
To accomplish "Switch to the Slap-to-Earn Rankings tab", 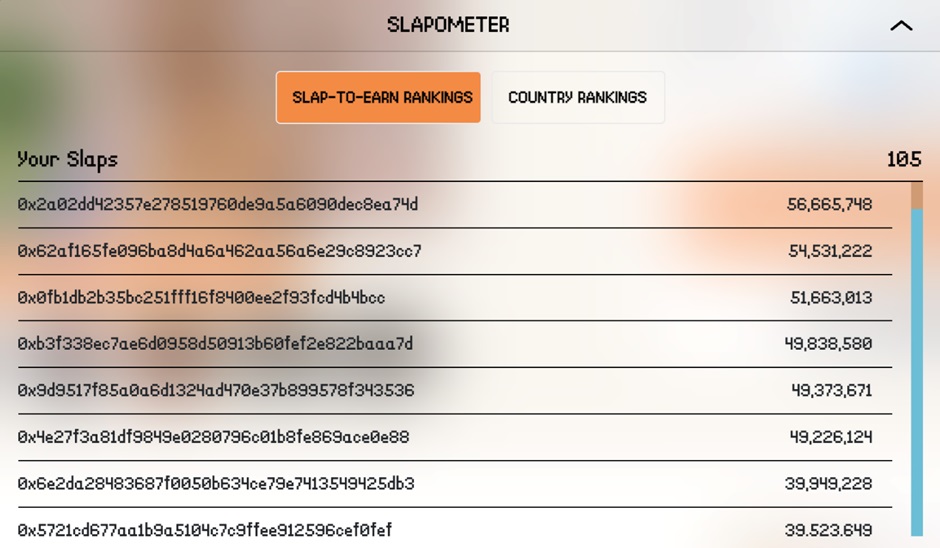I will [x=378, y=97].
